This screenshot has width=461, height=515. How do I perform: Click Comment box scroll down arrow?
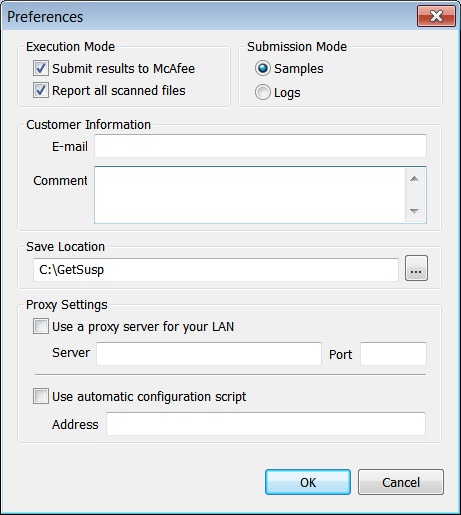414,211
